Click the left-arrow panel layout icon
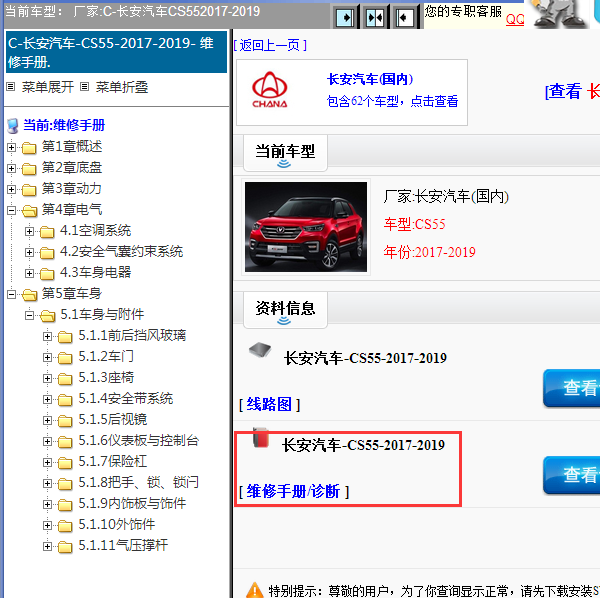600x598 pixels. 404,17
